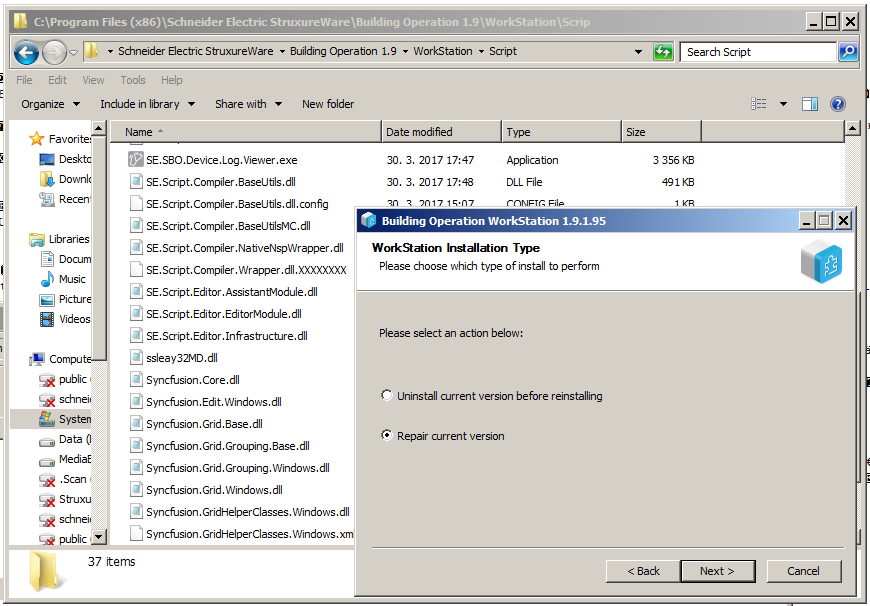Open Libraries in navigation pane
This screenshot has width=870, height=606.
(59, 239)
